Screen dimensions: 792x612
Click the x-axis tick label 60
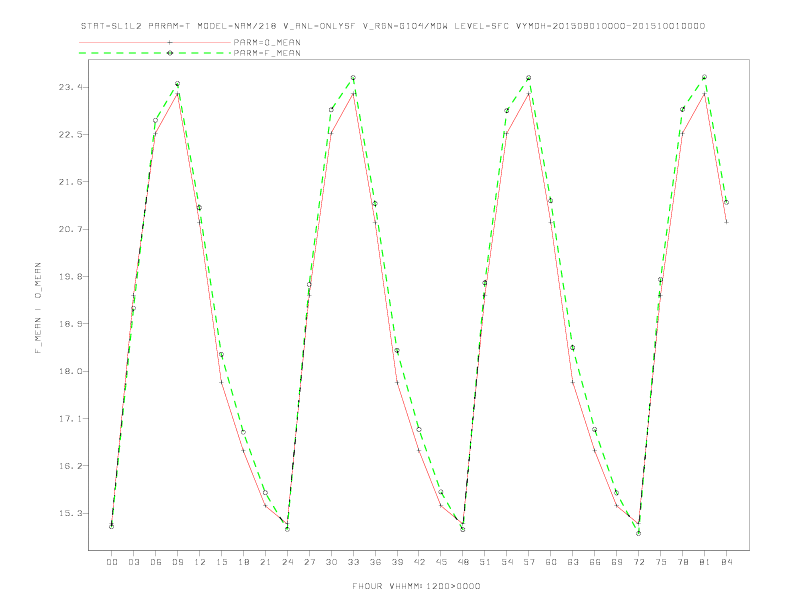(551, 562)
